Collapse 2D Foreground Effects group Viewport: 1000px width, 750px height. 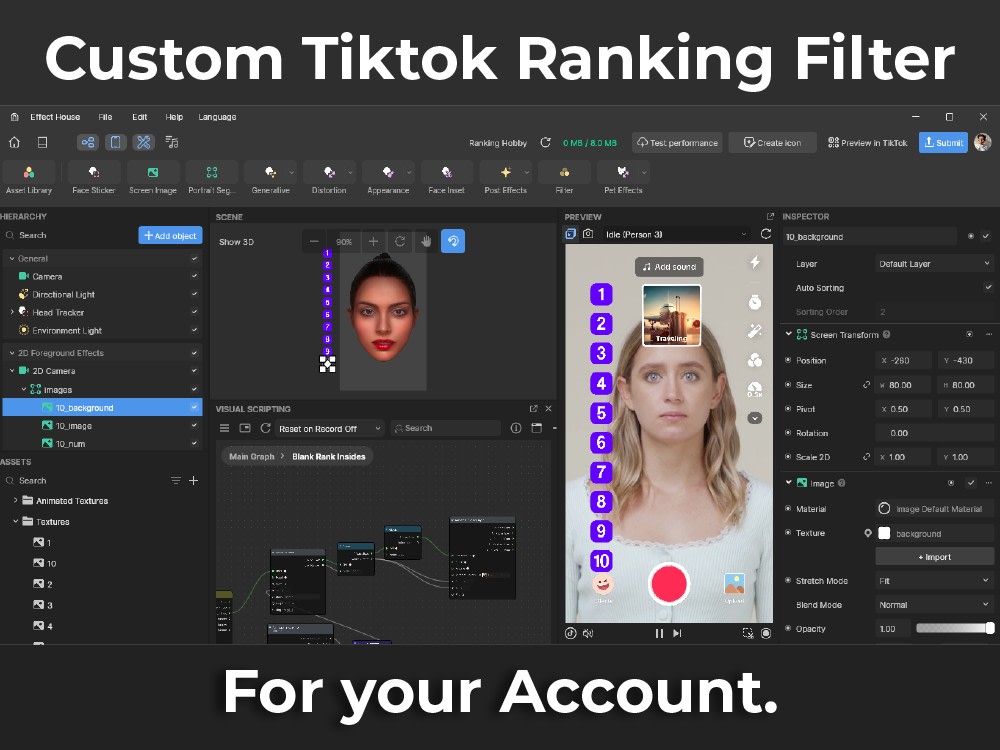coord(12,353)
